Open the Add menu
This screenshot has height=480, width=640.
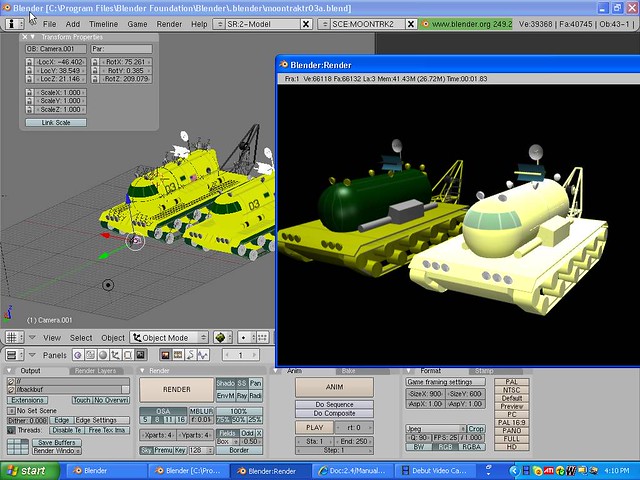73,24
